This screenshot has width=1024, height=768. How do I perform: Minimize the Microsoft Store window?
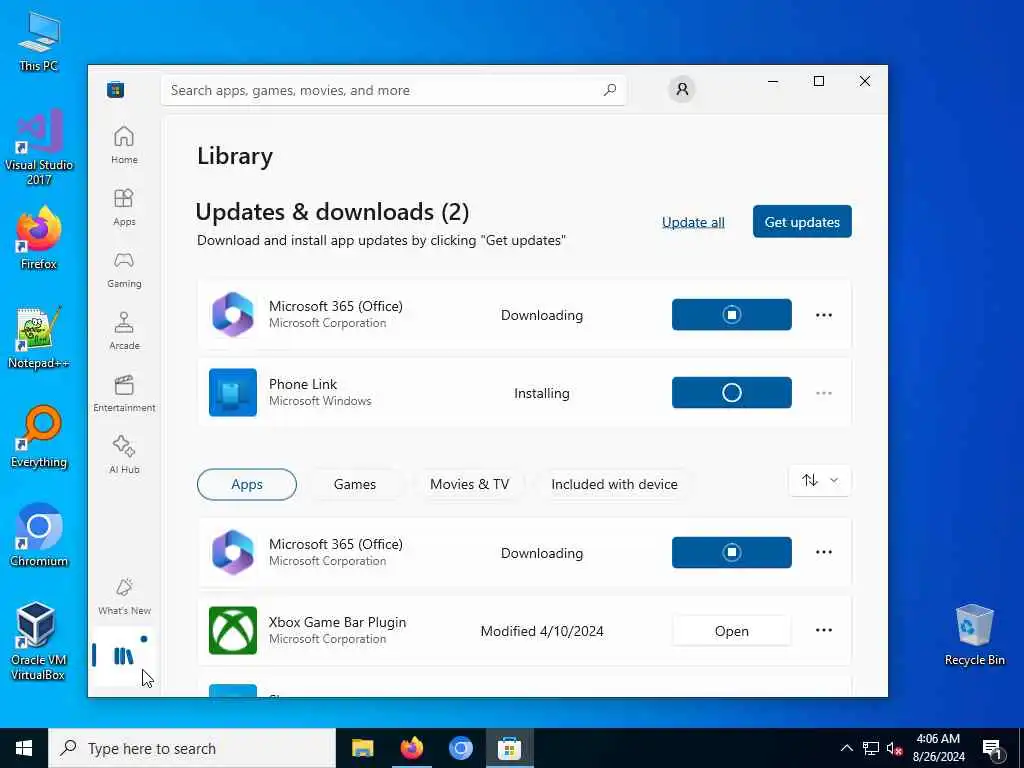coord(773,81)
